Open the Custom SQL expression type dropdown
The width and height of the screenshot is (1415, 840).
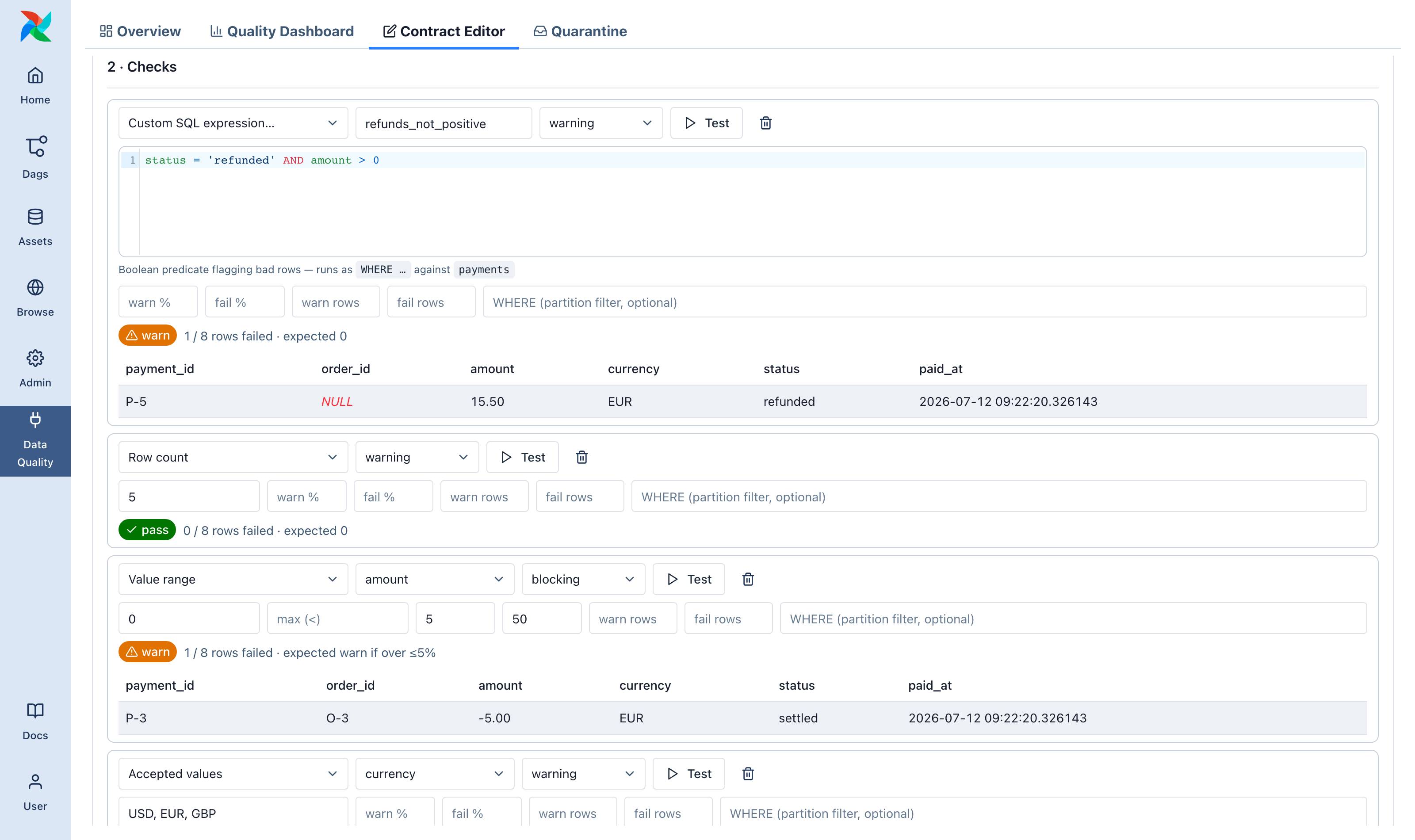click(233, 123)
